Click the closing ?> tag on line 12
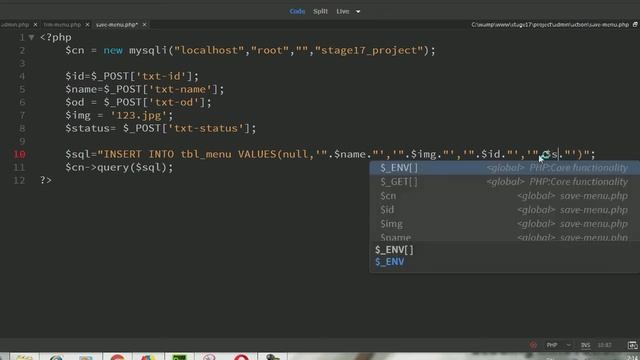Viewport: 640px width, 360px height. point(46,180)
